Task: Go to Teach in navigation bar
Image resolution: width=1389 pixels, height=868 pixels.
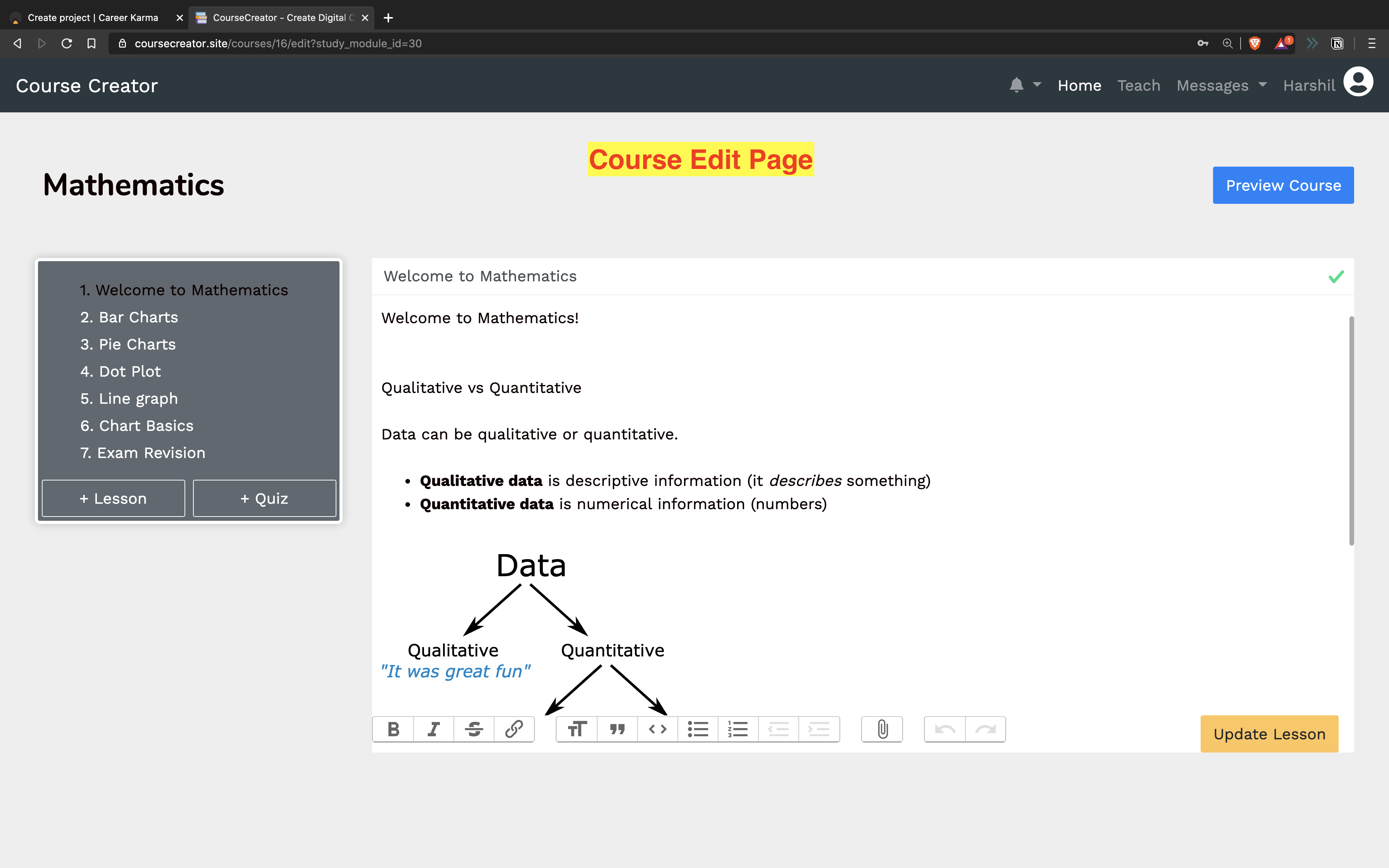Action: (1138, 86)
